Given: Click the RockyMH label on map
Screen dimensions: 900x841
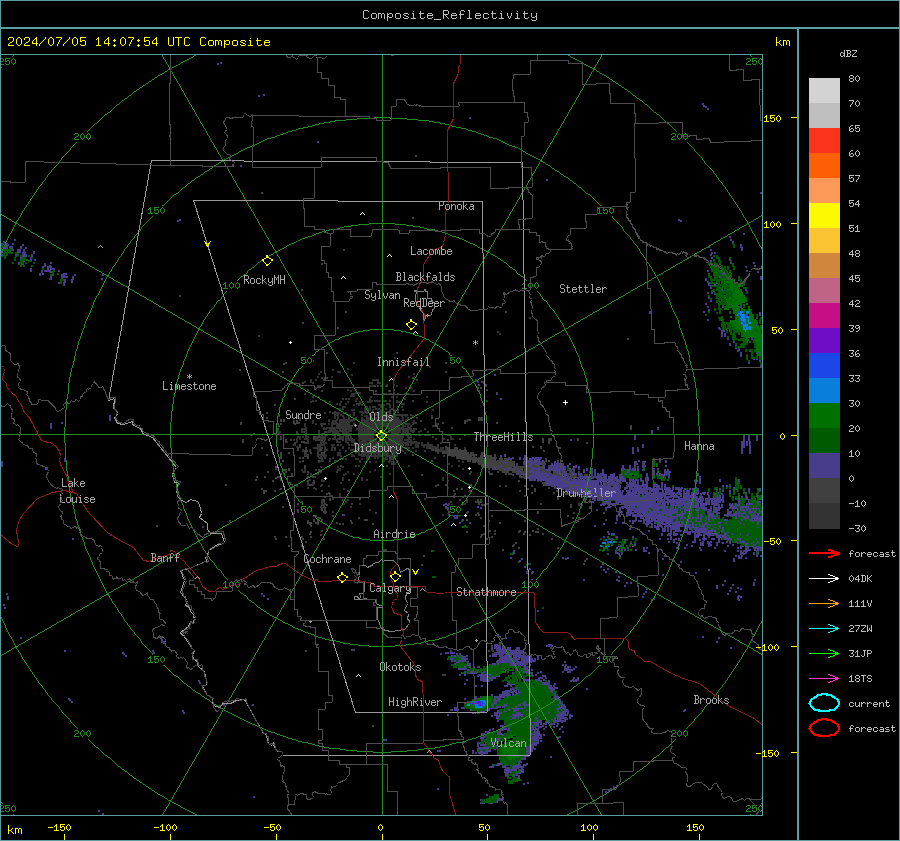Looking at the screenshot, I should [x=264, y=280].
